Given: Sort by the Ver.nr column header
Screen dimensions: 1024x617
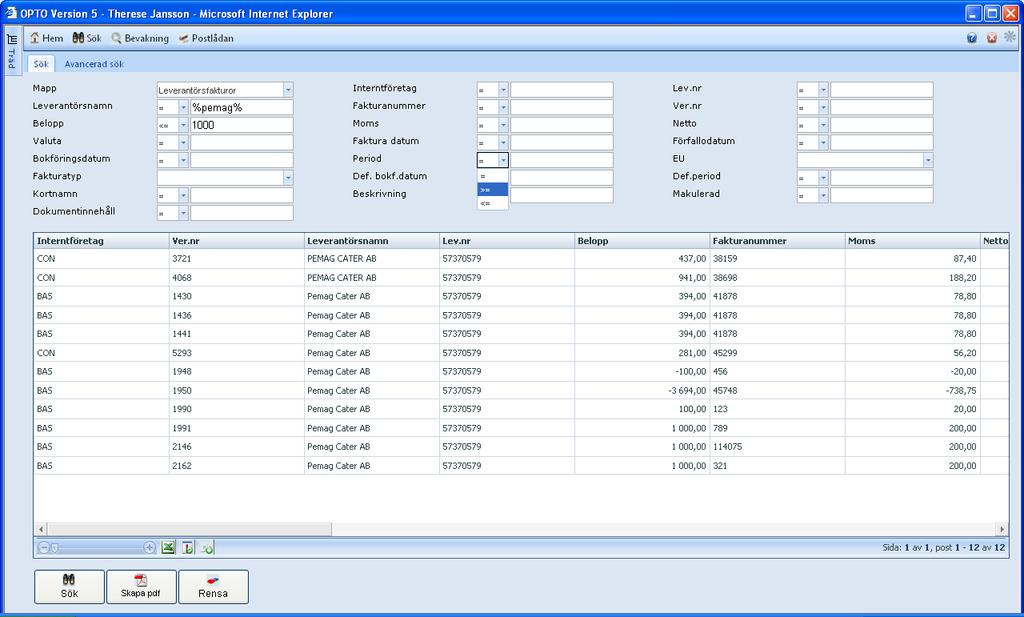Looking at the screenshot, I should point(236,241).
